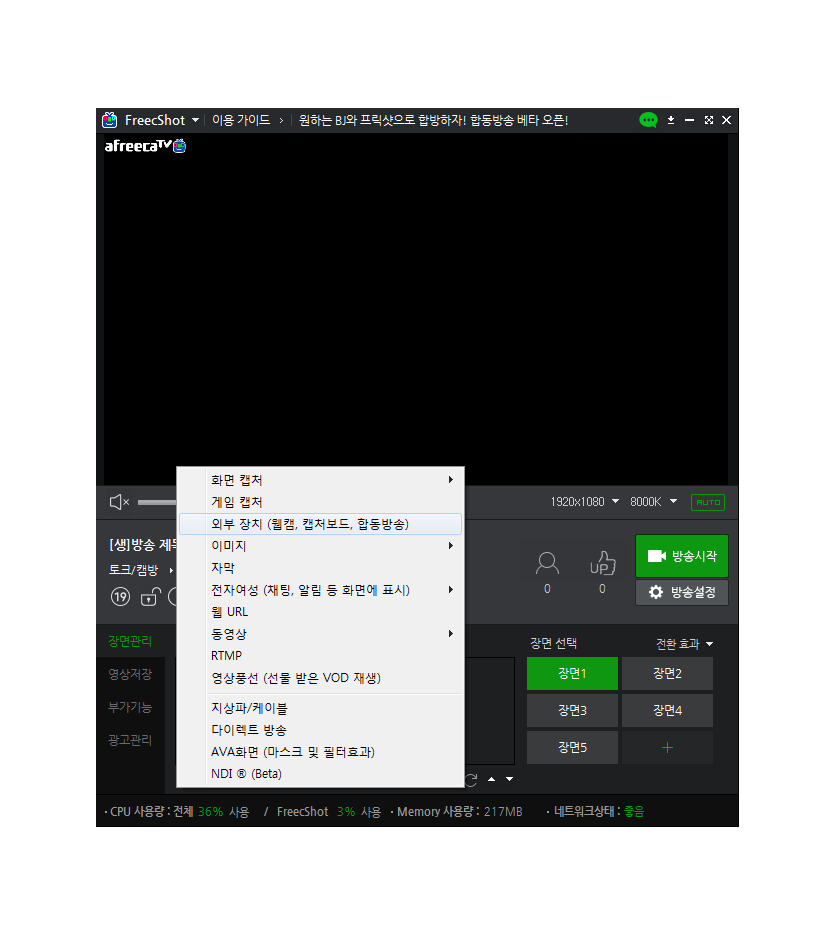Choose RTMP menu item
The image size is (835, 934).
320,656
